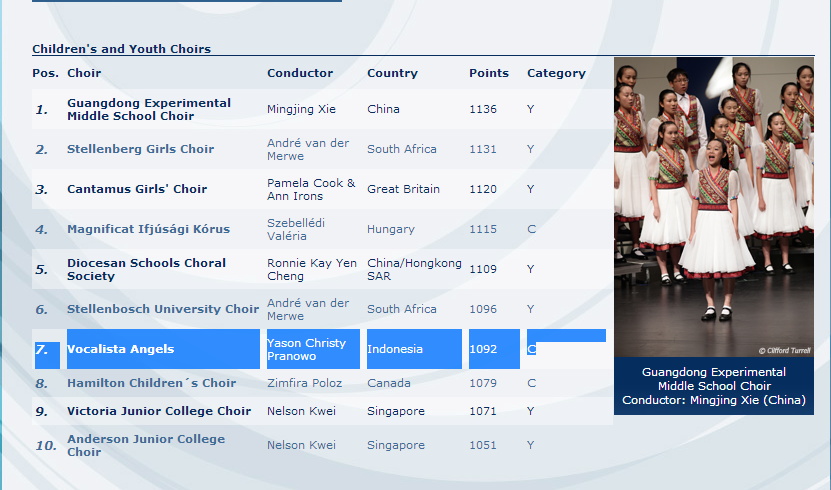Click points value 1071
This screenshot has height=490, width=831.
coord(483,411)
